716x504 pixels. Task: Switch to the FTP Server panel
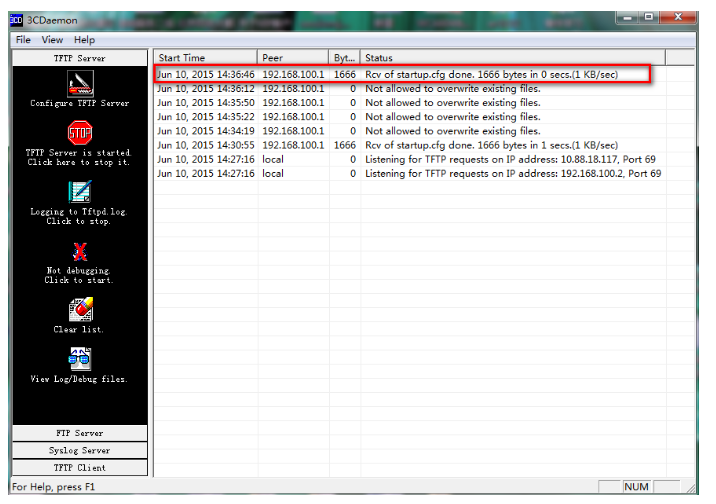[x=80, y=433]
